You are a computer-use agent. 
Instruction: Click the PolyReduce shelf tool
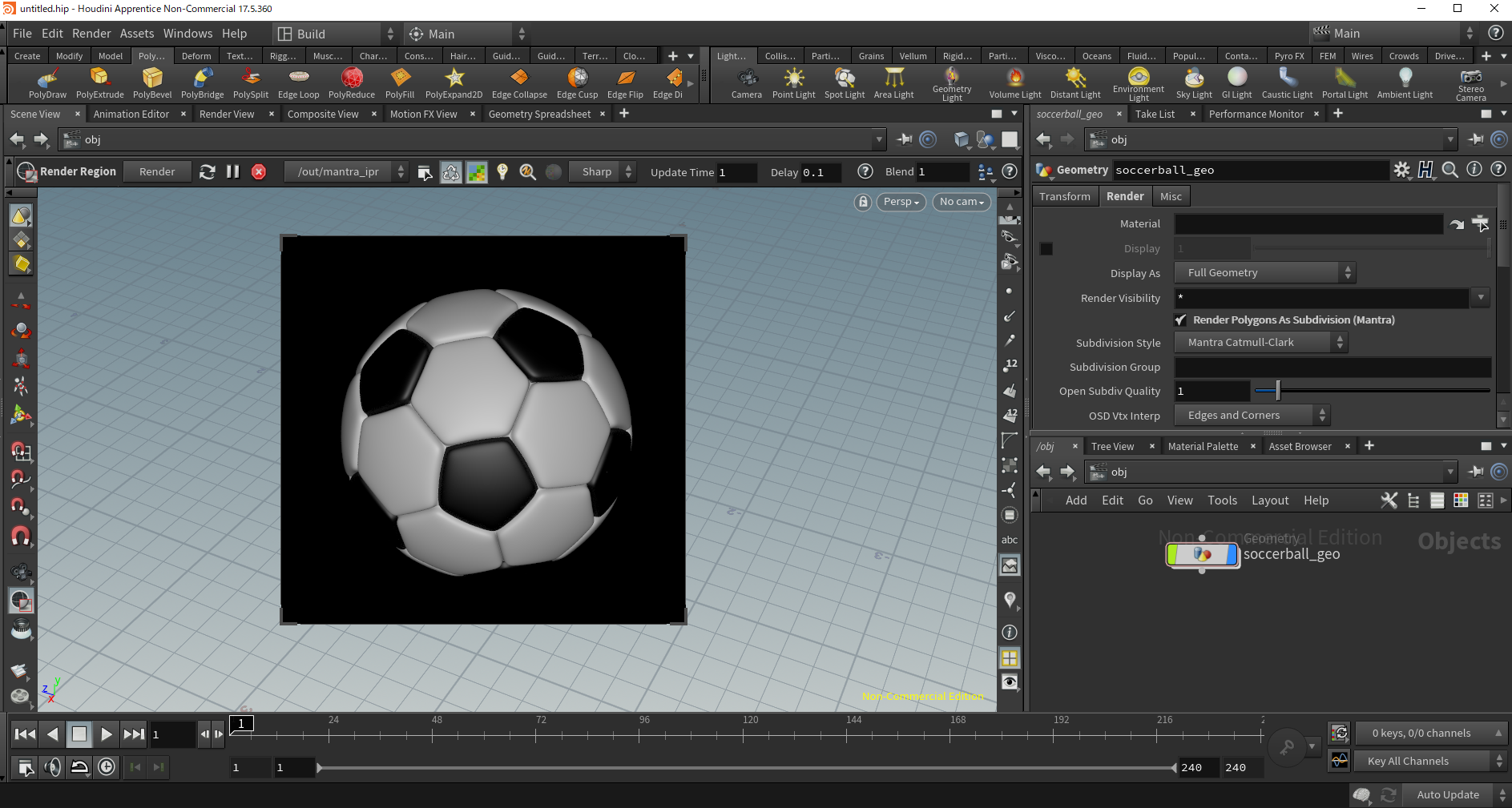[x=351, y=82]
